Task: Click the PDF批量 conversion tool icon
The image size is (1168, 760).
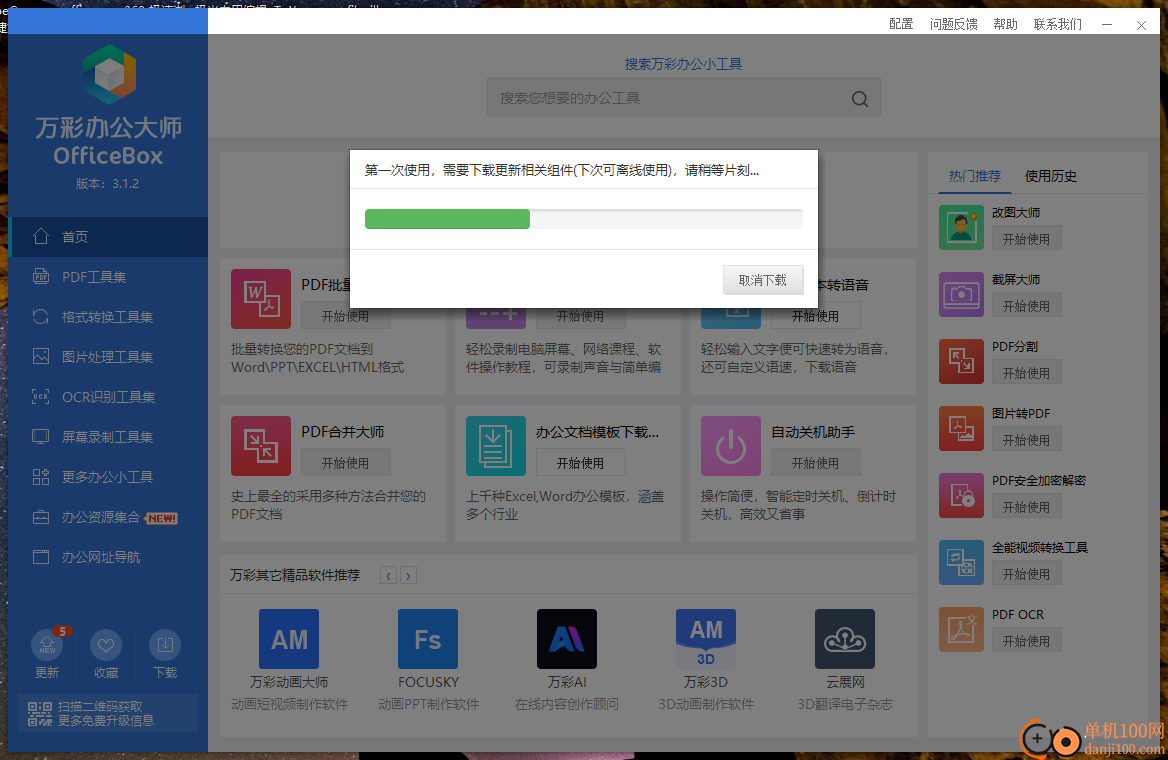Action: 261,299
